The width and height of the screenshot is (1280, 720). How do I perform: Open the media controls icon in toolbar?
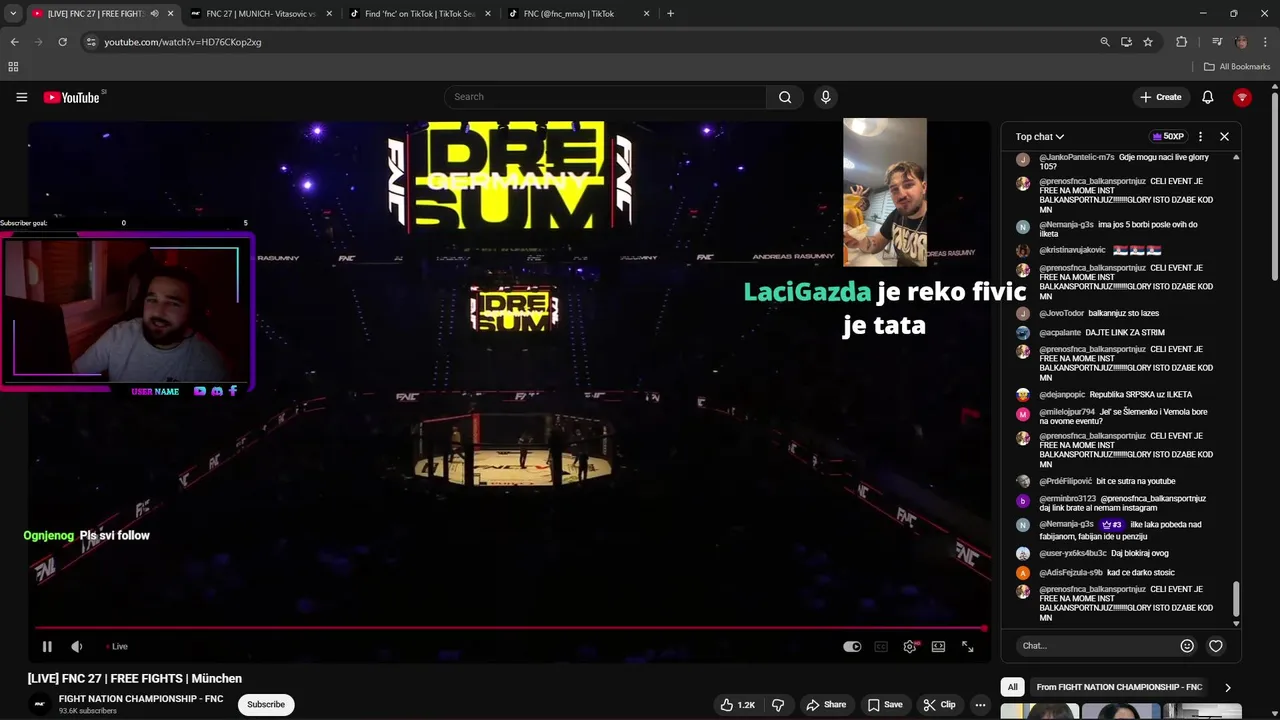tap(1216, 42)
